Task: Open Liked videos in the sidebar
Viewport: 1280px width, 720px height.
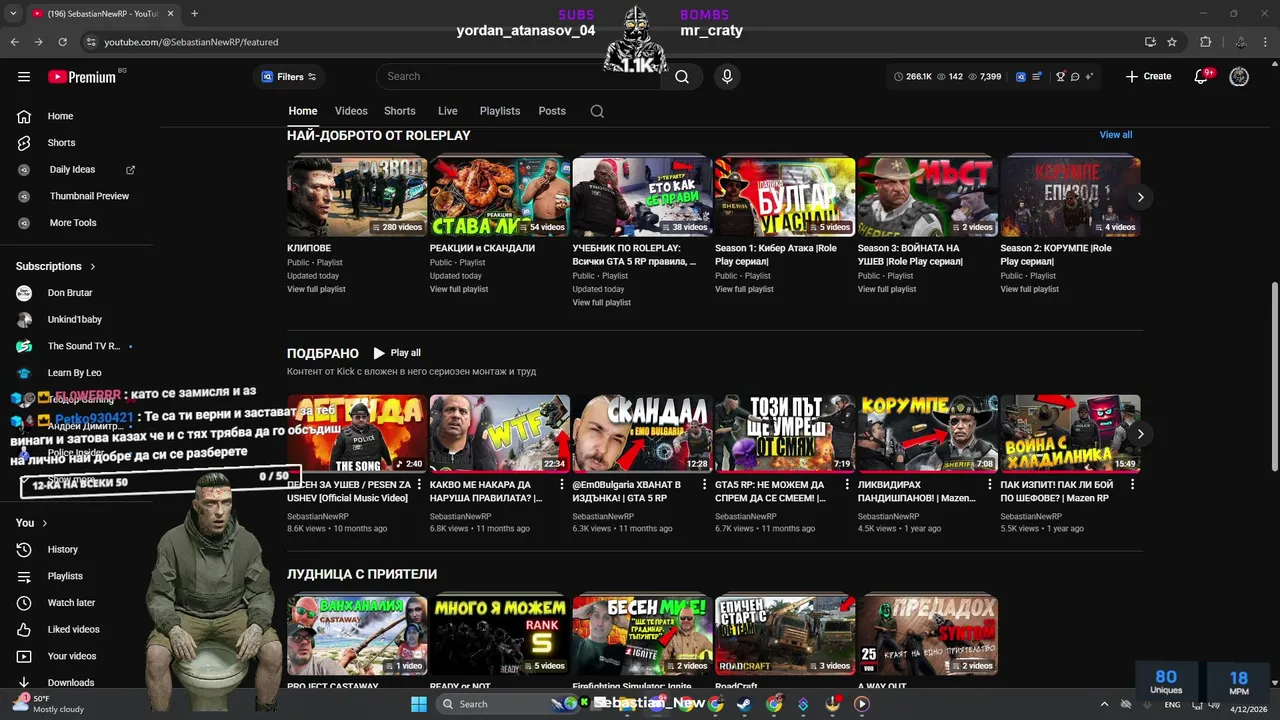Action: pyautogui.click(x=75, y=629)
